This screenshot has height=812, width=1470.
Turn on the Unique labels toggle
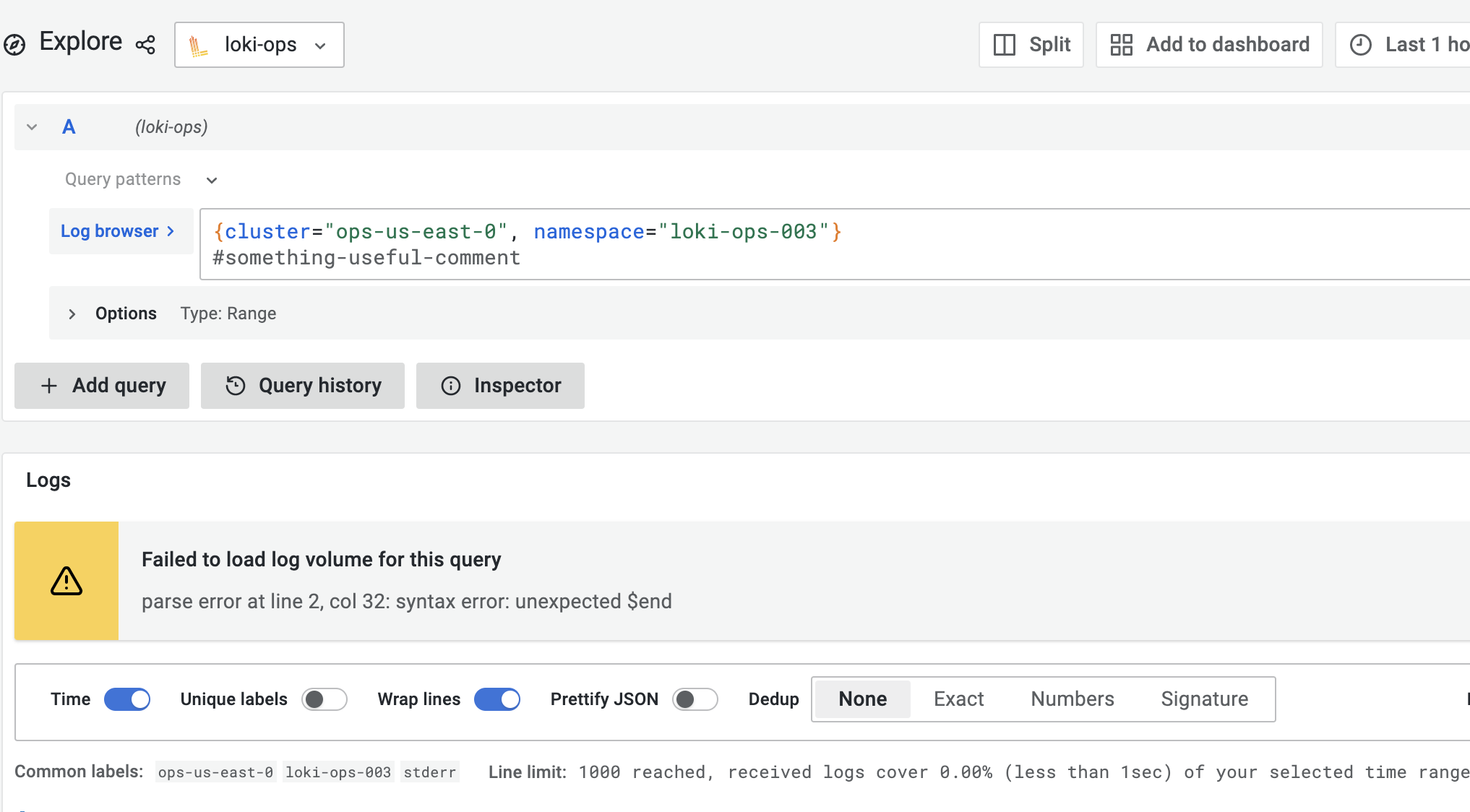(324, 699)
